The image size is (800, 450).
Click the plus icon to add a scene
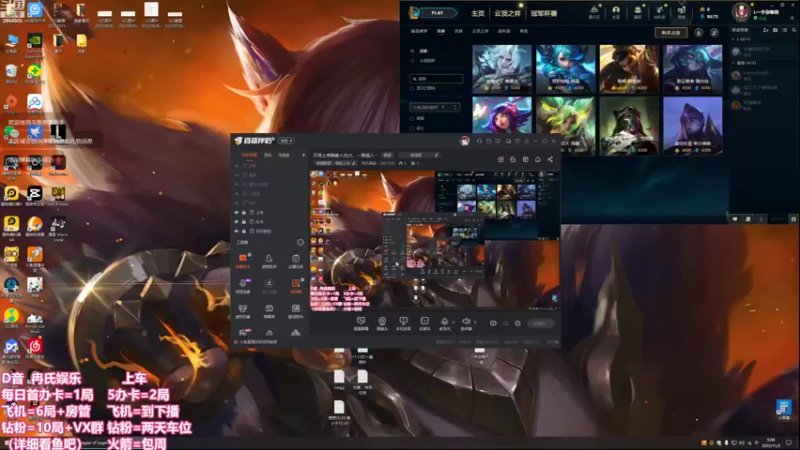[303, 155]
